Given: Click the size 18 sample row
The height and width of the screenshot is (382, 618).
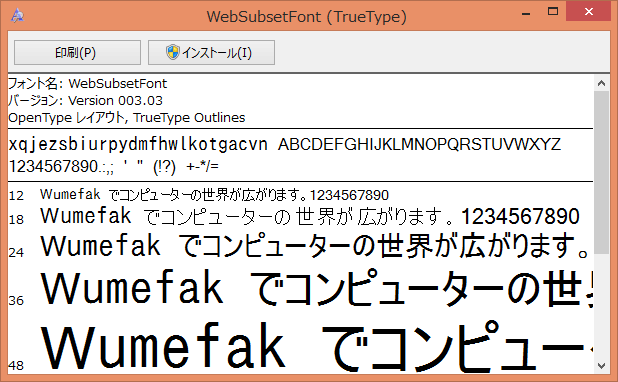Looking at the screenshot, I should point(294,216).
